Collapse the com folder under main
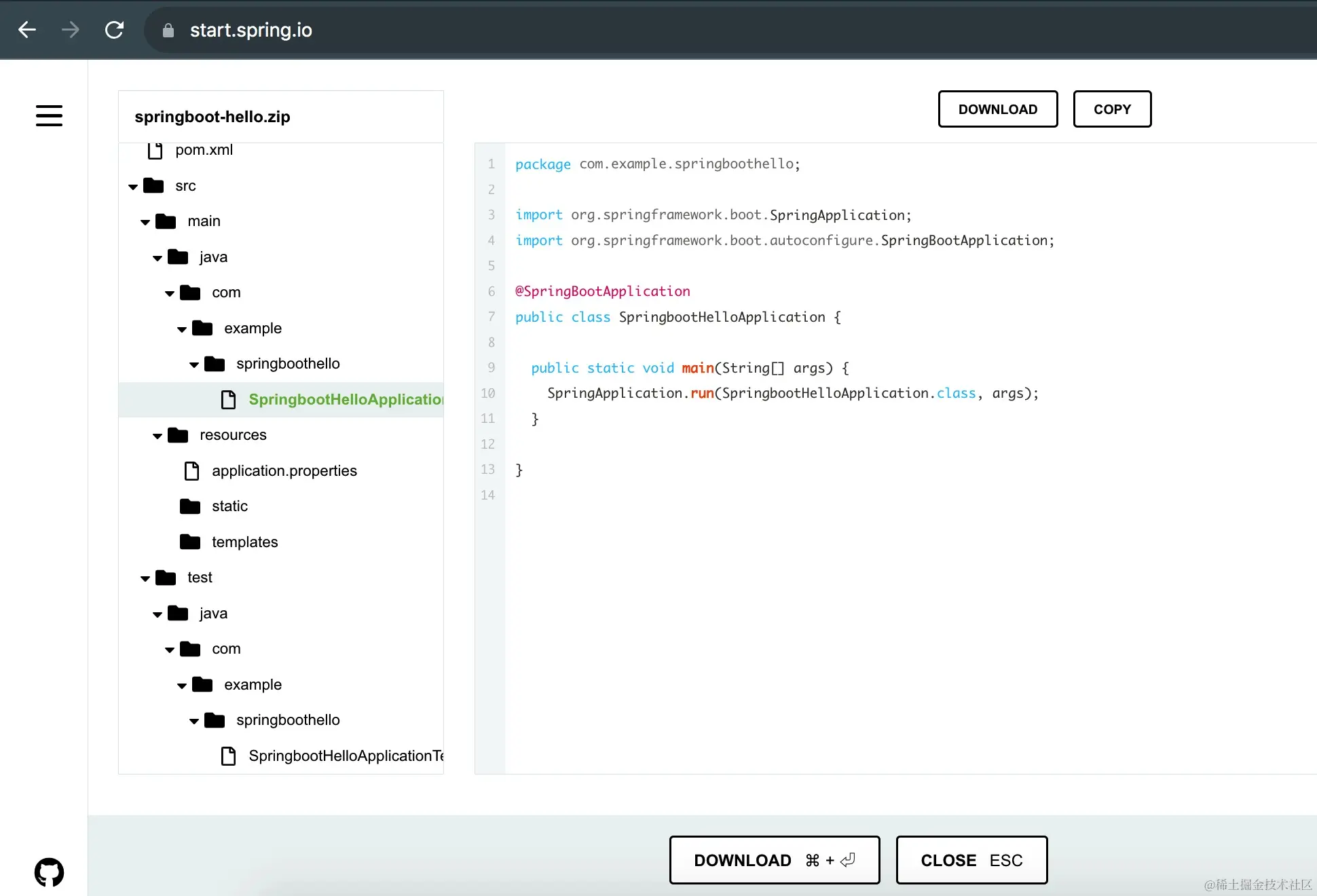The height and width of the screenshot is (896, 1317). tap(170, 293)
